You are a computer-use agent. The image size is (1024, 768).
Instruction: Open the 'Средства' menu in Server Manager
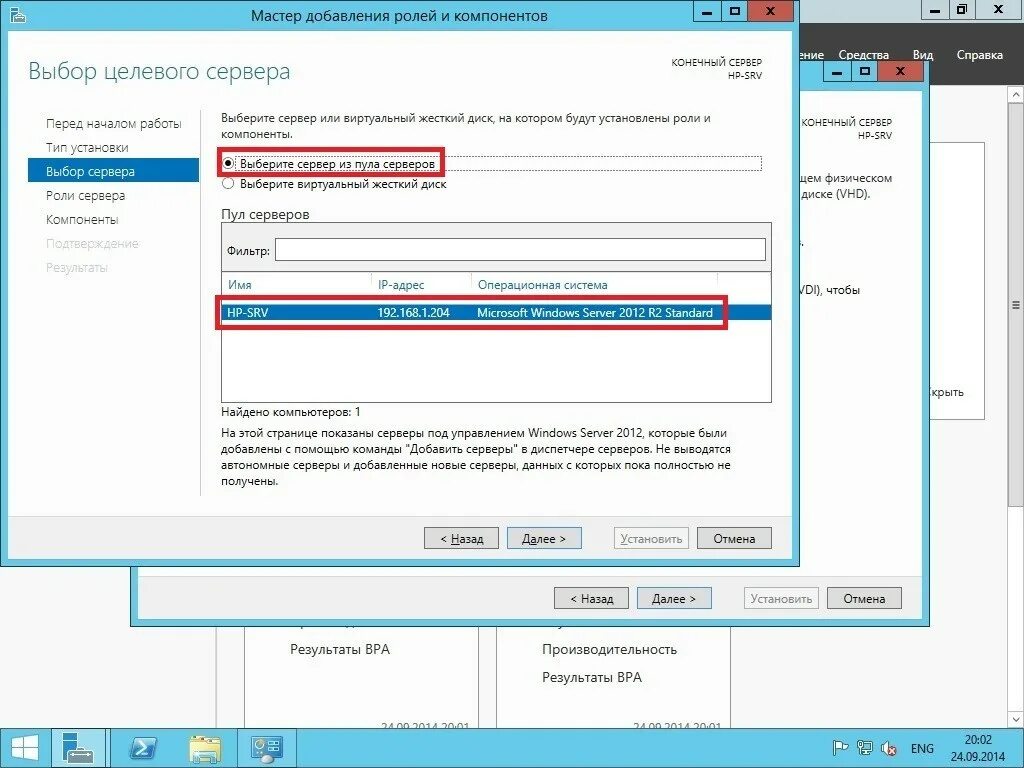(863, 55)
